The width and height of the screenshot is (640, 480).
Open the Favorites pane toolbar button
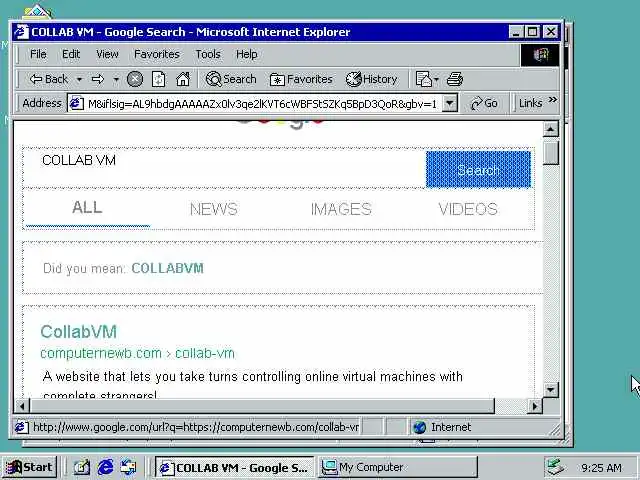point(301,79)
